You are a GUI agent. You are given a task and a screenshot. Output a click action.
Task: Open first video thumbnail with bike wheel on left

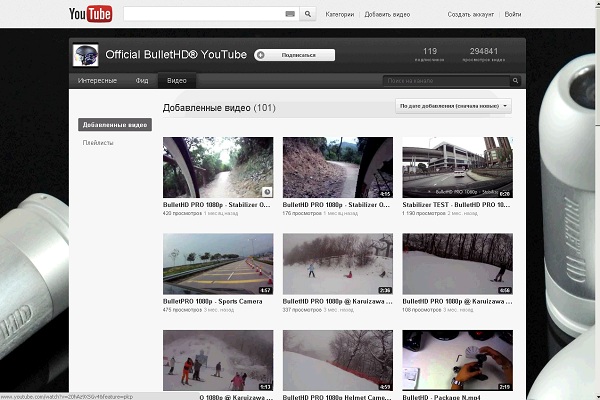[x=218, y=167]
